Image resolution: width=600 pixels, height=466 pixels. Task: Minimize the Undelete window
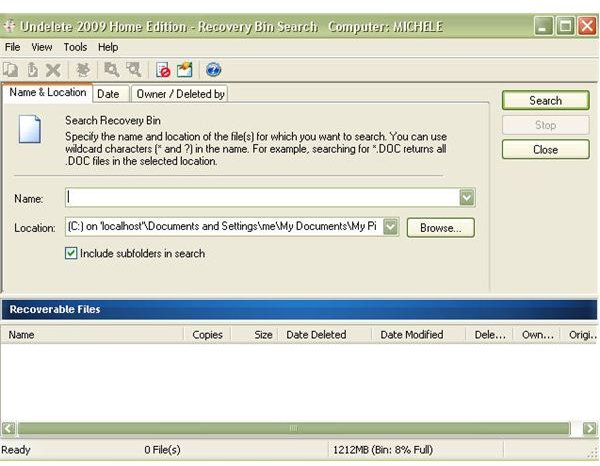point(543,26)
